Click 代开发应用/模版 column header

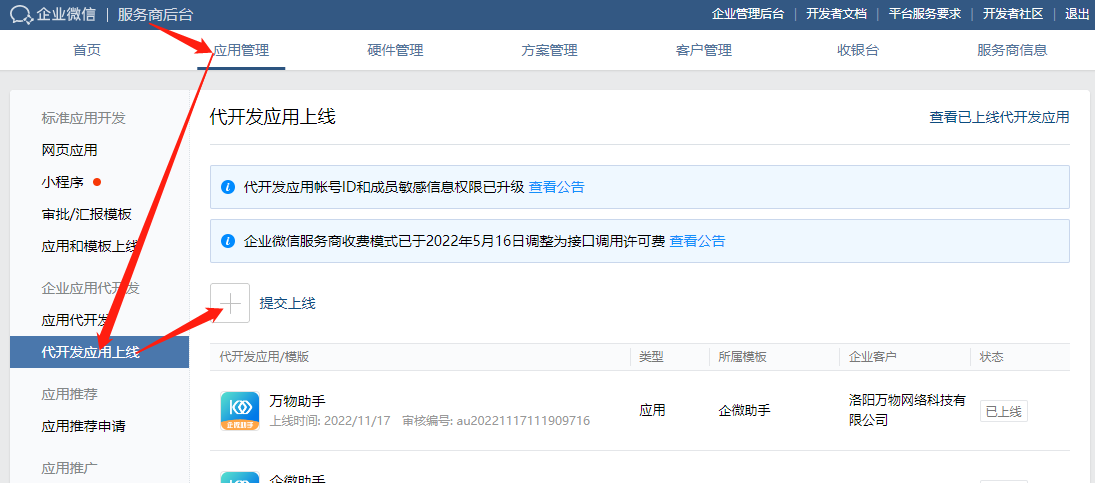point(264,357)
